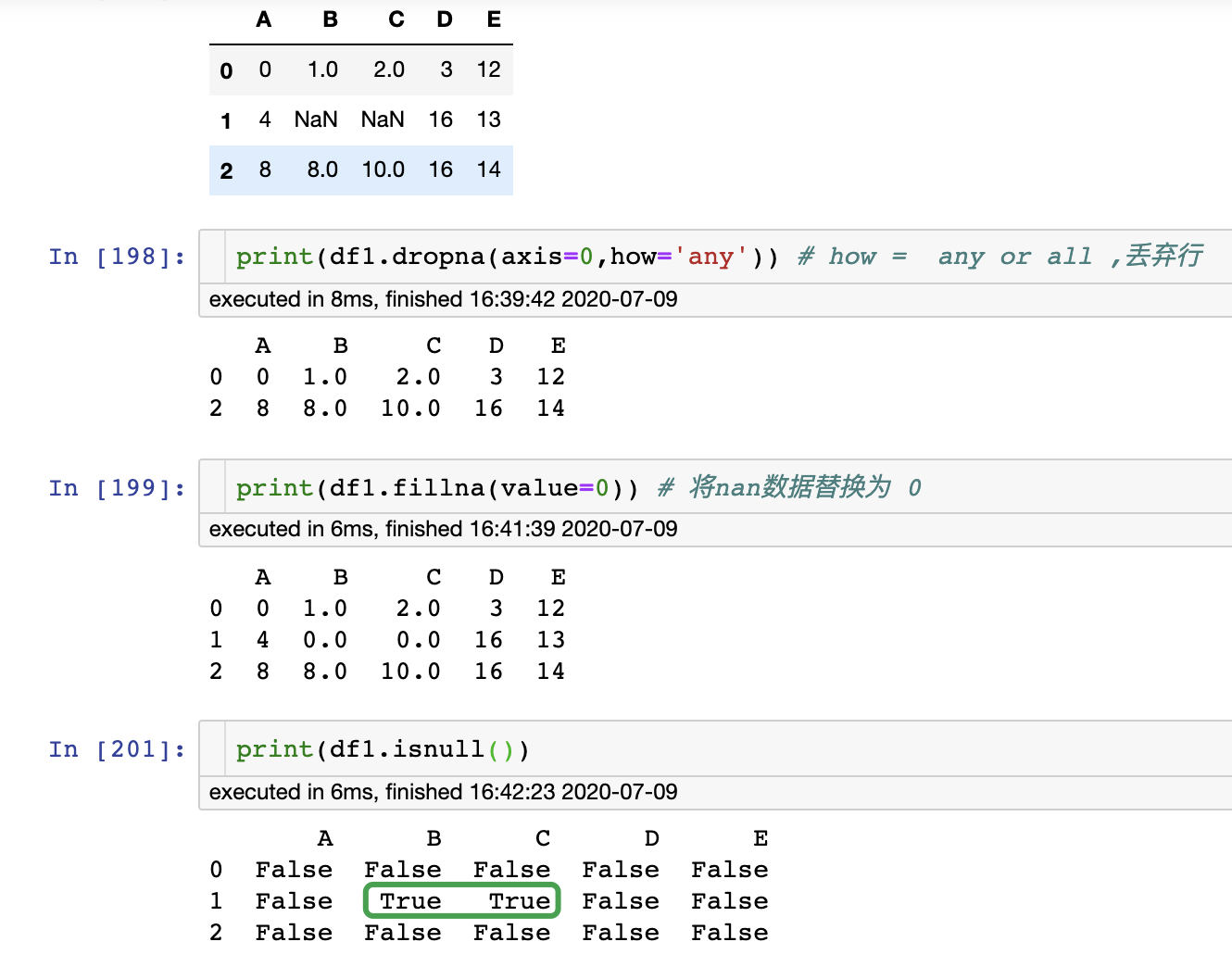Click 0.0 under column C in the fillna output
Viewport: 1232px width, 967px height.
pyautogui.click(x=419, y=640)
